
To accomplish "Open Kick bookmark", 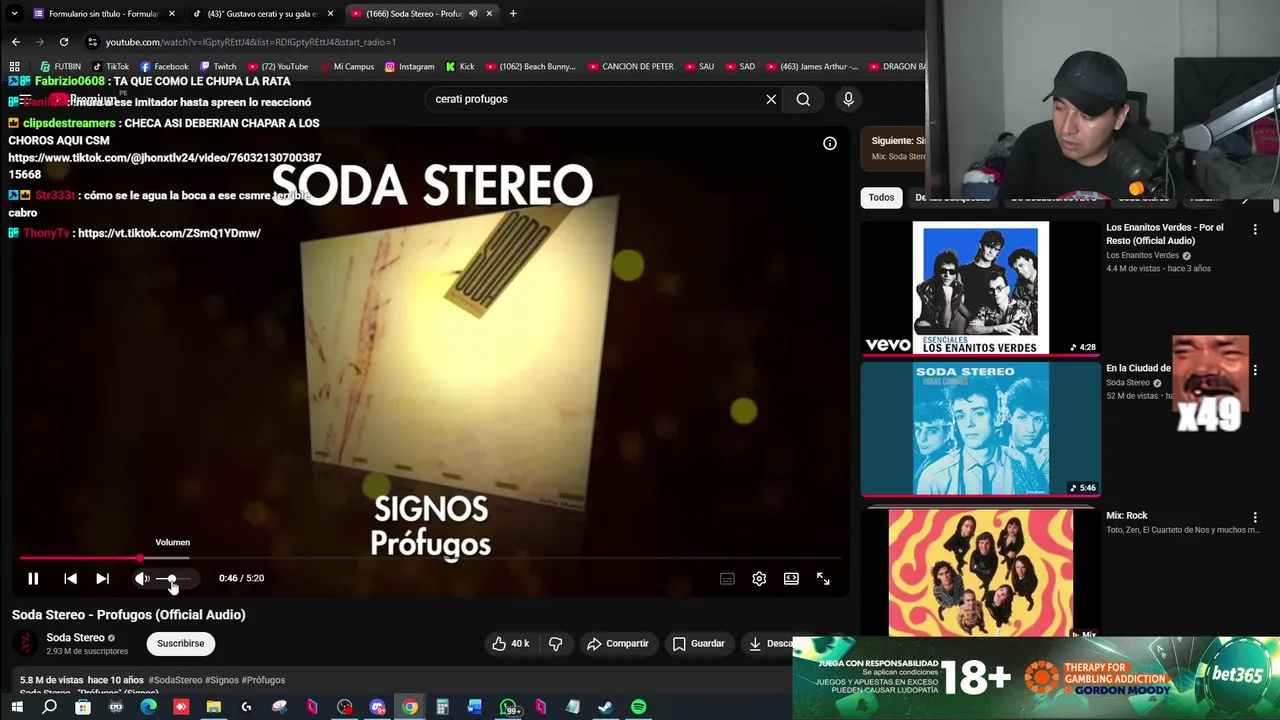I will [460, 67].
